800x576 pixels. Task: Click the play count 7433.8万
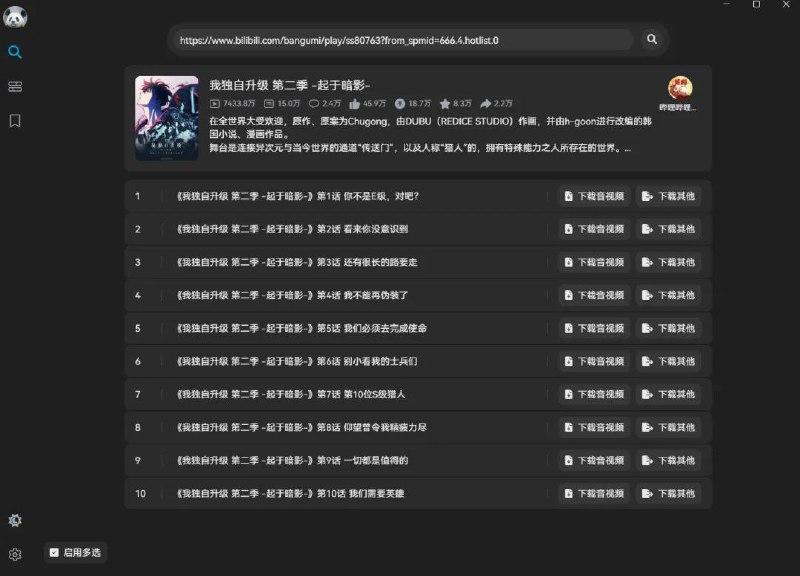coord(233,104)
